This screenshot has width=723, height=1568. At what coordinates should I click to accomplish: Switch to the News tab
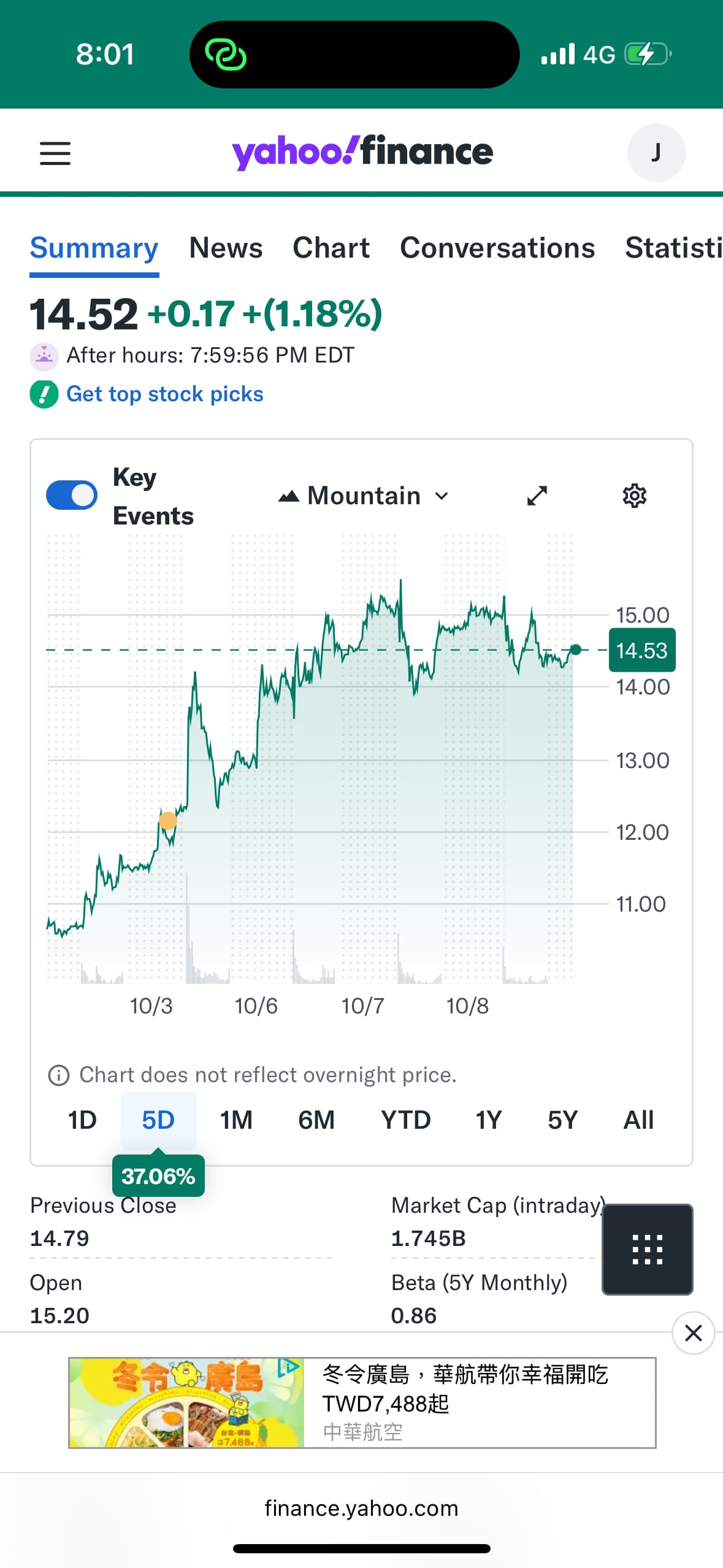coord(226,248)
